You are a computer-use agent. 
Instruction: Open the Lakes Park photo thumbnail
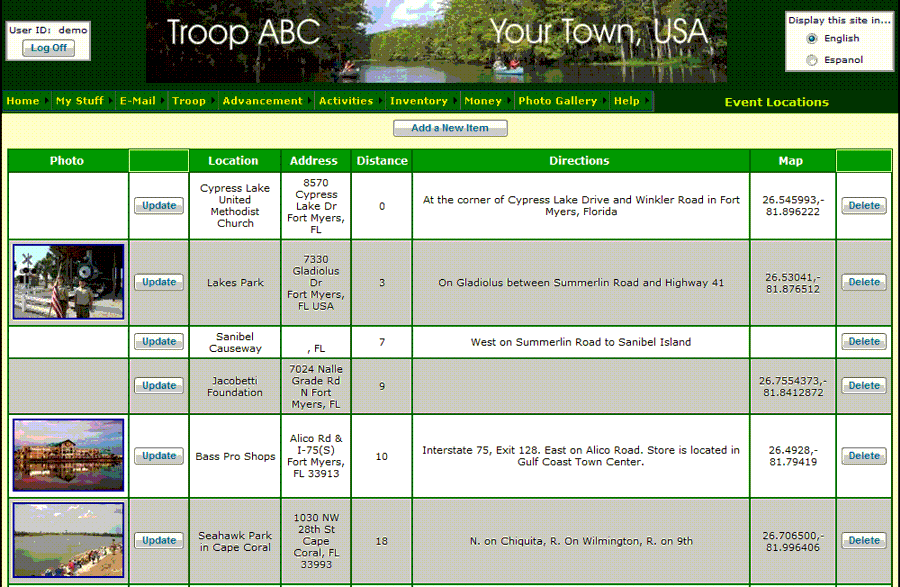[68, 282]
